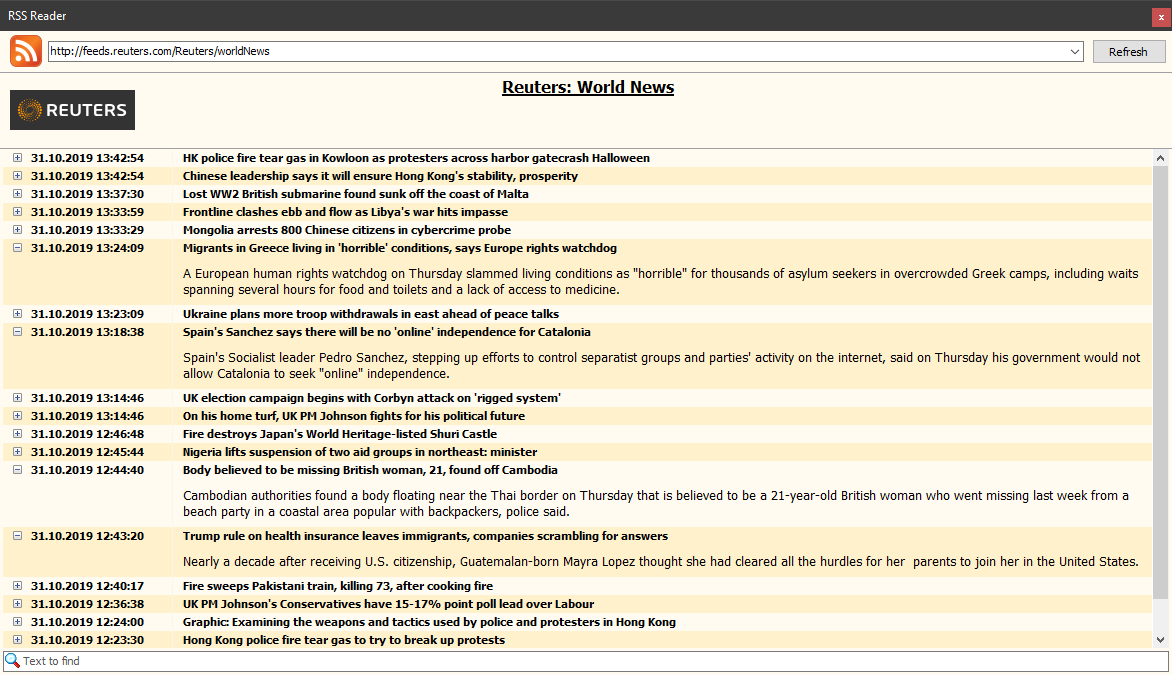Expand the Nigeria lifts suspension entry
The height and width of the screenshot is (675, 1172).
click(x=17, y=451)
